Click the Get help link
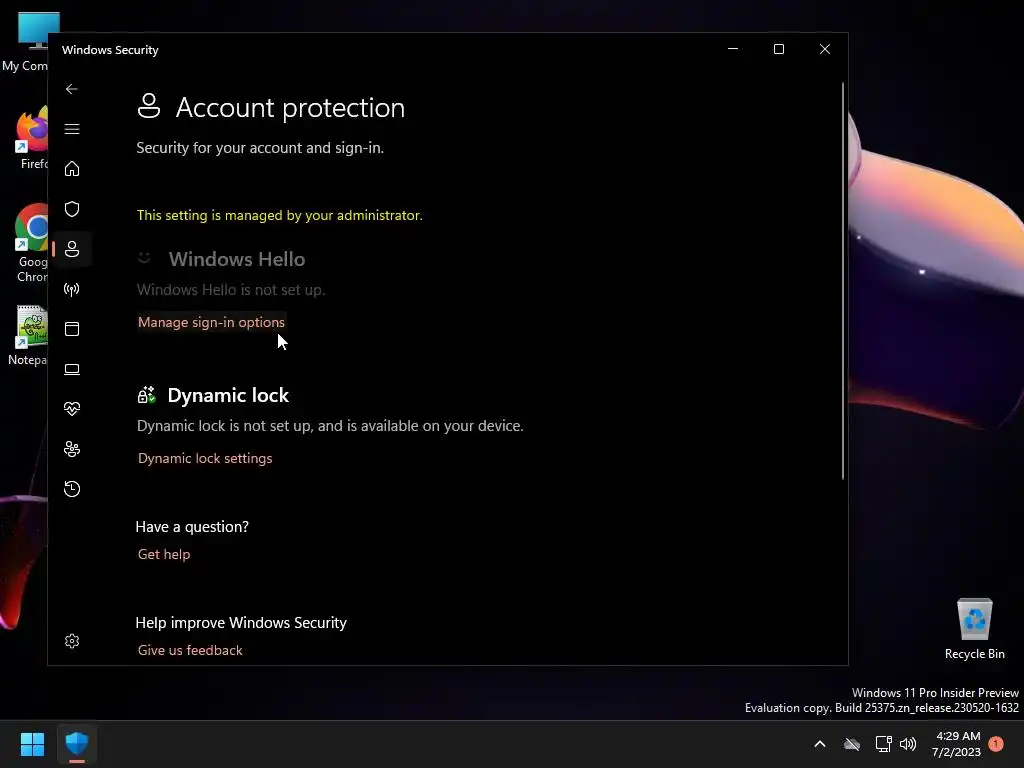This screenshot has width=1024, height=768. (x=164, y=554)
